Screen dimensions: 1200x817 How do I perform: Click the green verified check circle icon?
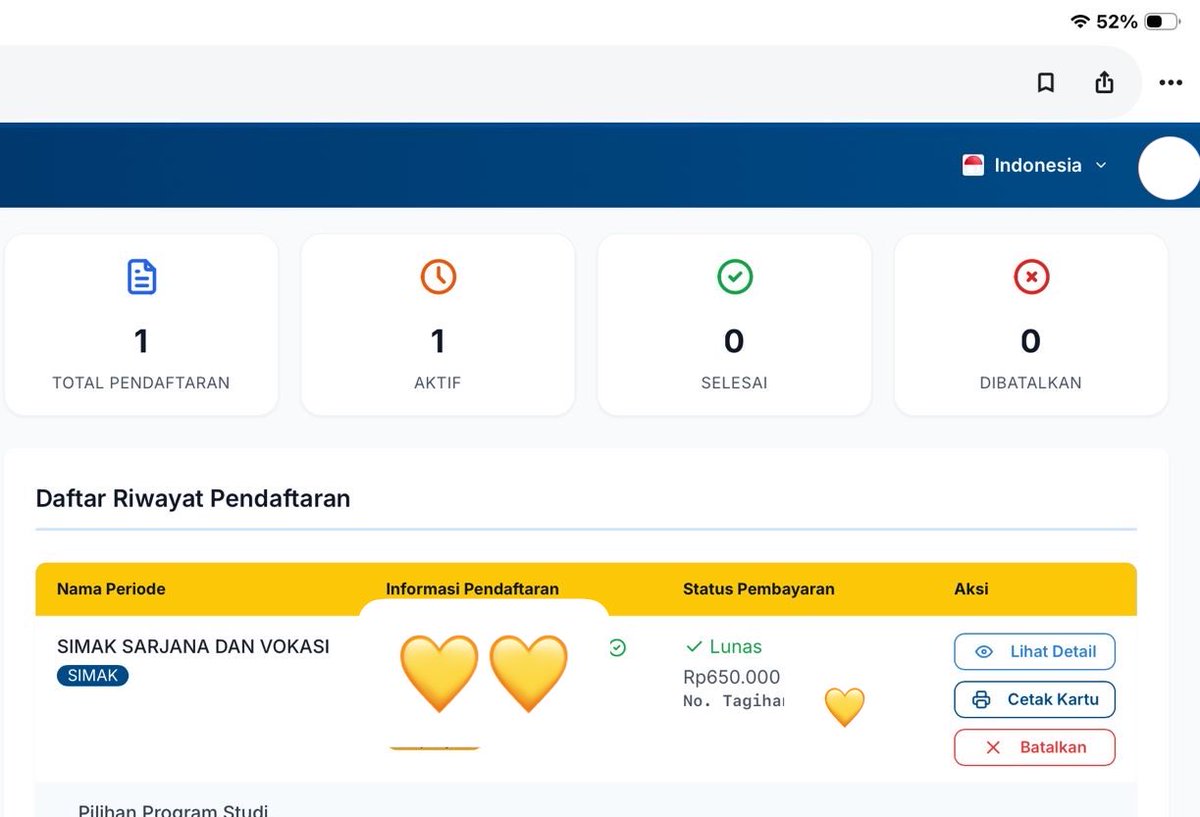pyautogui.click(x=618, y=648)
